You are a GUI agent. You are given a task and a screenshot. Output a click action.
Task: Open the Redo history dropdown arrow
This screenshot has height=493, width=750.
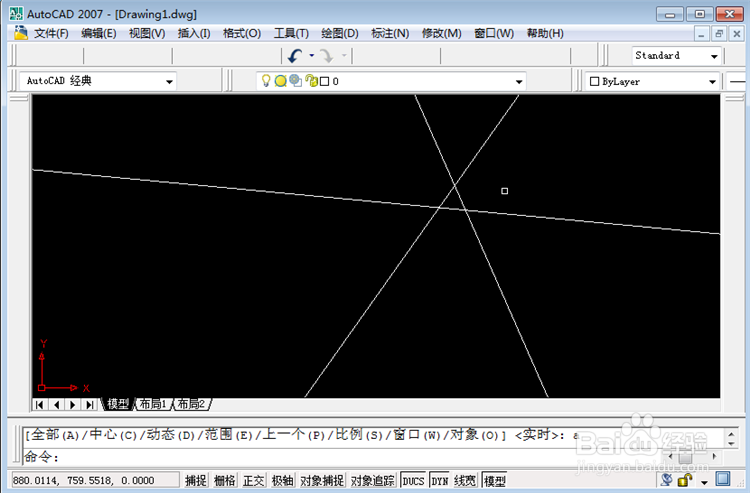click(344, 55)
